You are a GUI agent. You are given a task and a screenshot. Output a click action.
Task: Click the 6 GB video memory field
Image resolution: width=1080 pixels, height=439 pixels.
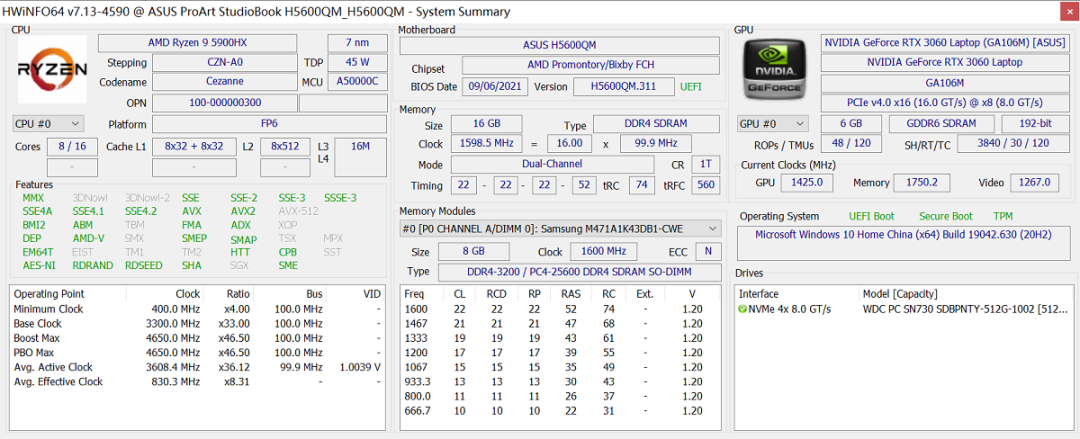[851, 124]
